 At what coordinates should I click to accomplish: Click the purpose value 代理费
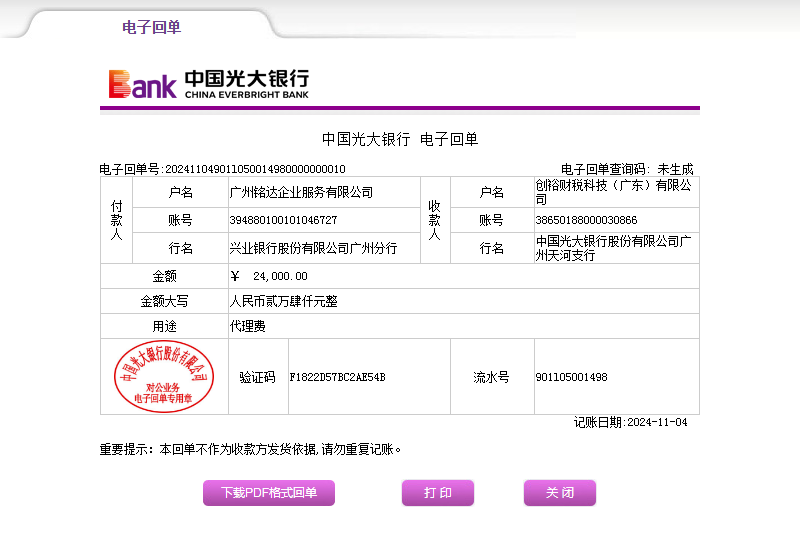tap(247, 326)
